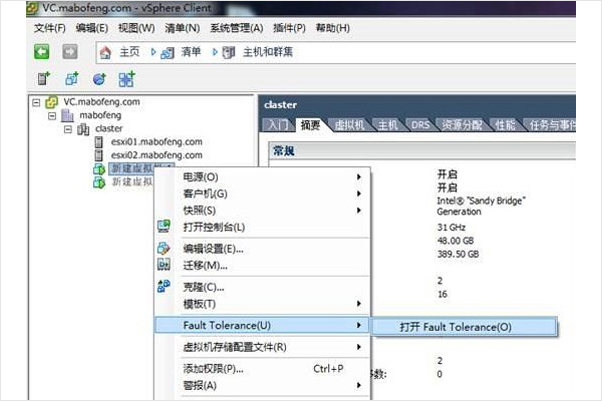The height and width of the screenshot is (401, 602).
Task: Open the 编辑(E) menu
Action: point(92,28)
